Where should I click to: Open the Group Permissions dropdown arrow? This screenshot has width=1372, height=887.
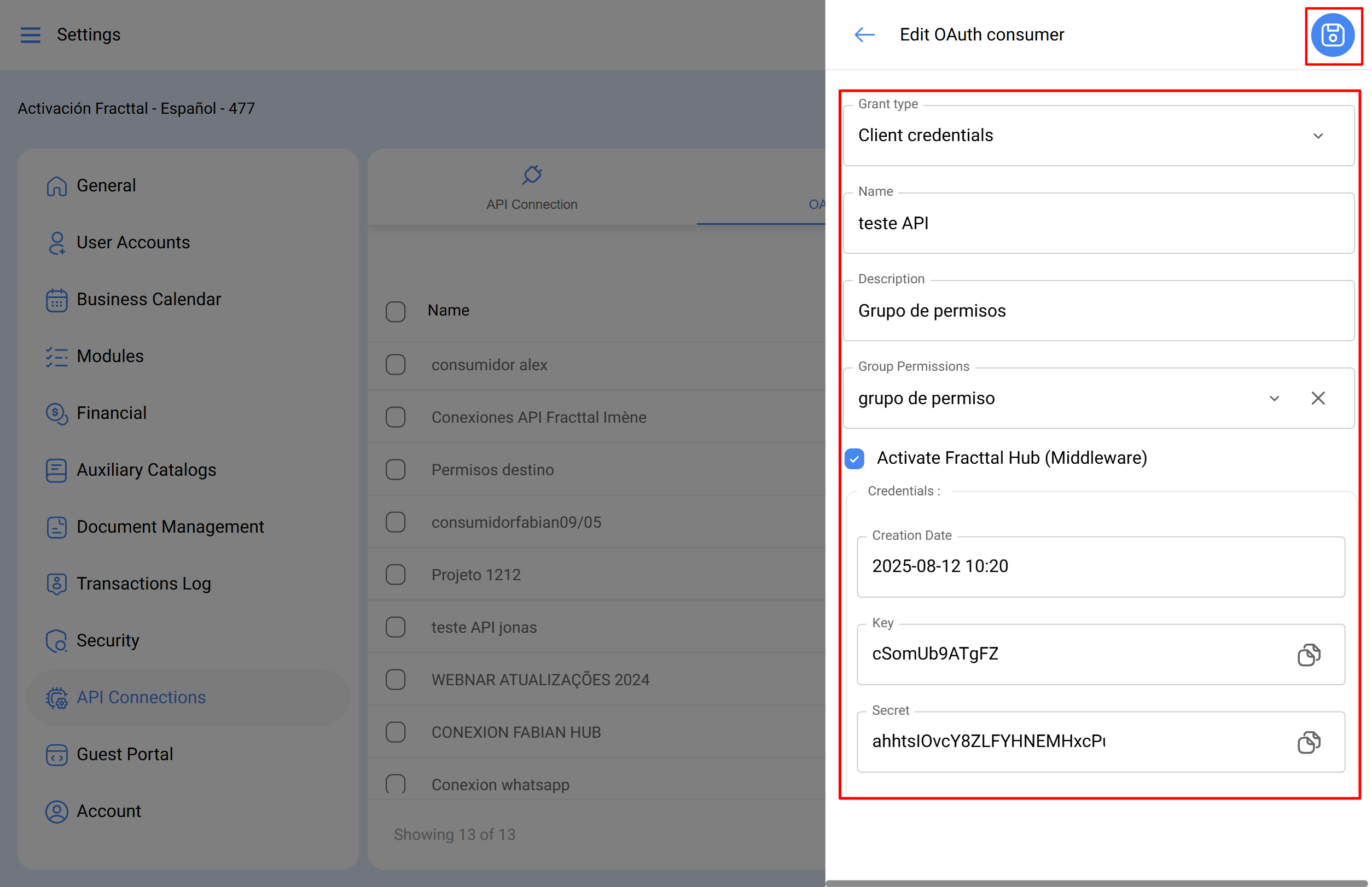pos(1274,398)
